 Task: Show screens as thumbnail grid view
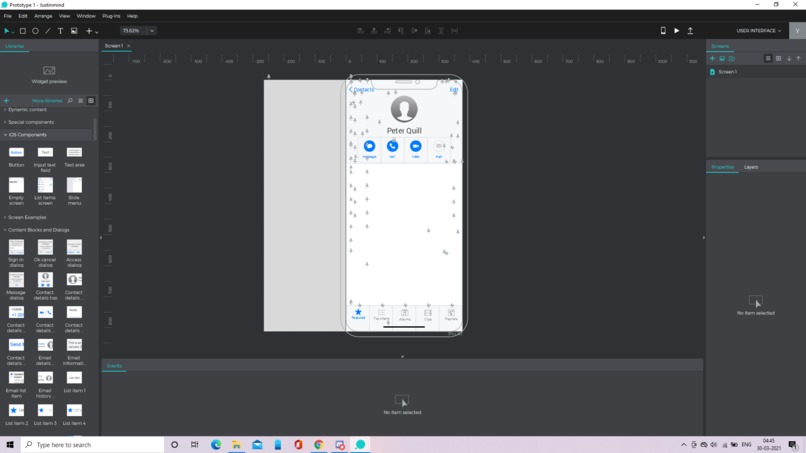click(778, 59)
